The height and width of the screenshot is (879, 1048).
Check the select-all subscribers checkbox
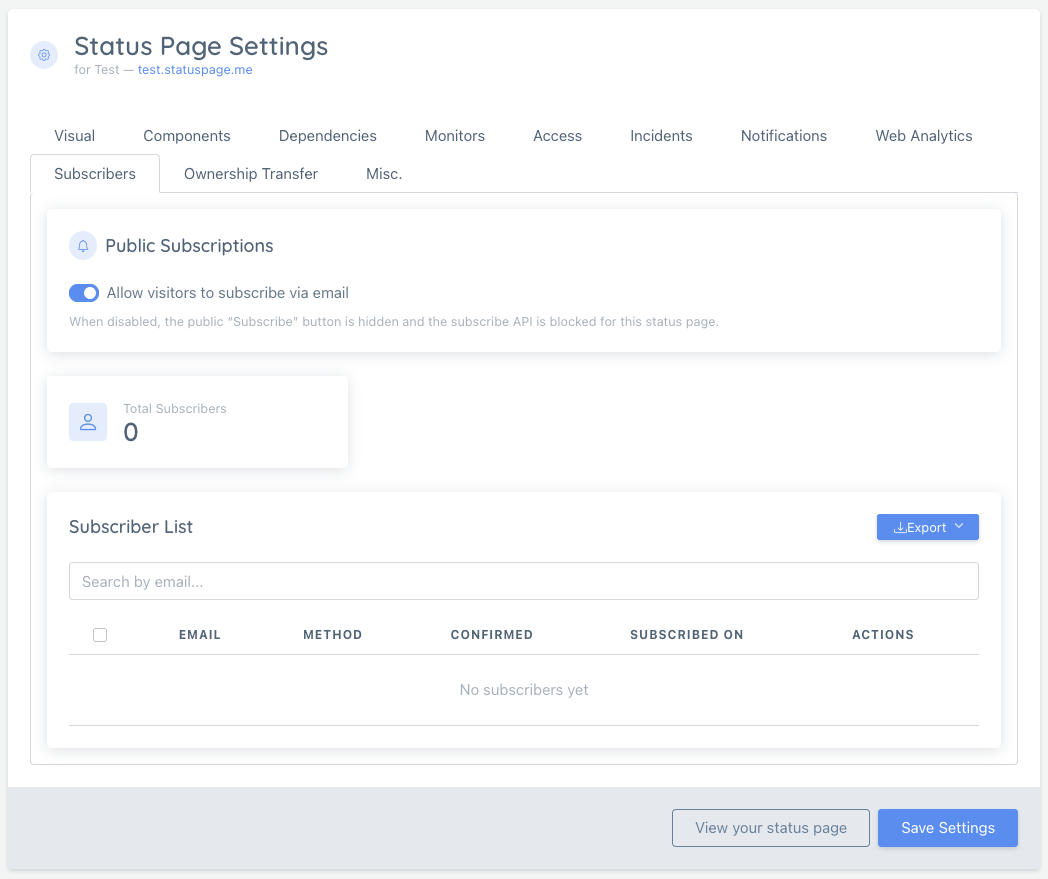click(x=100, y=635)
